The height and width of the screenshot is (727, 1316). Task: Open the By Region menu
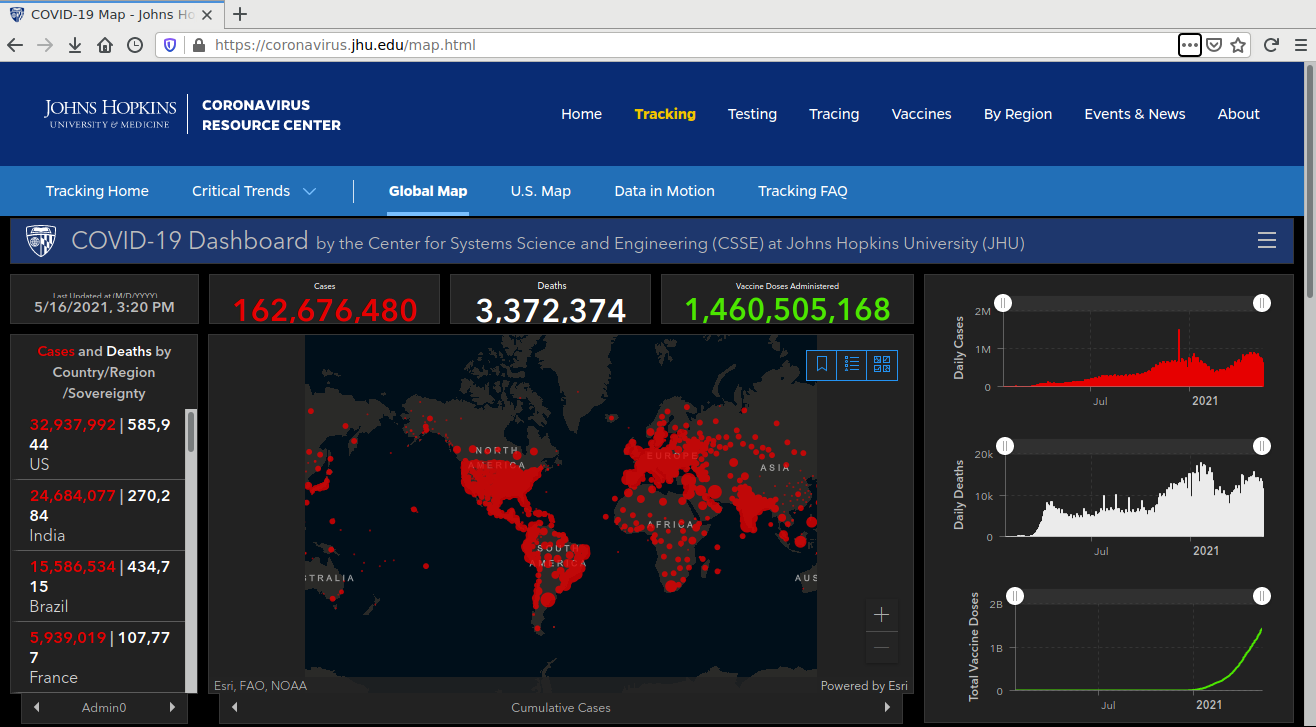point(1017,114)
